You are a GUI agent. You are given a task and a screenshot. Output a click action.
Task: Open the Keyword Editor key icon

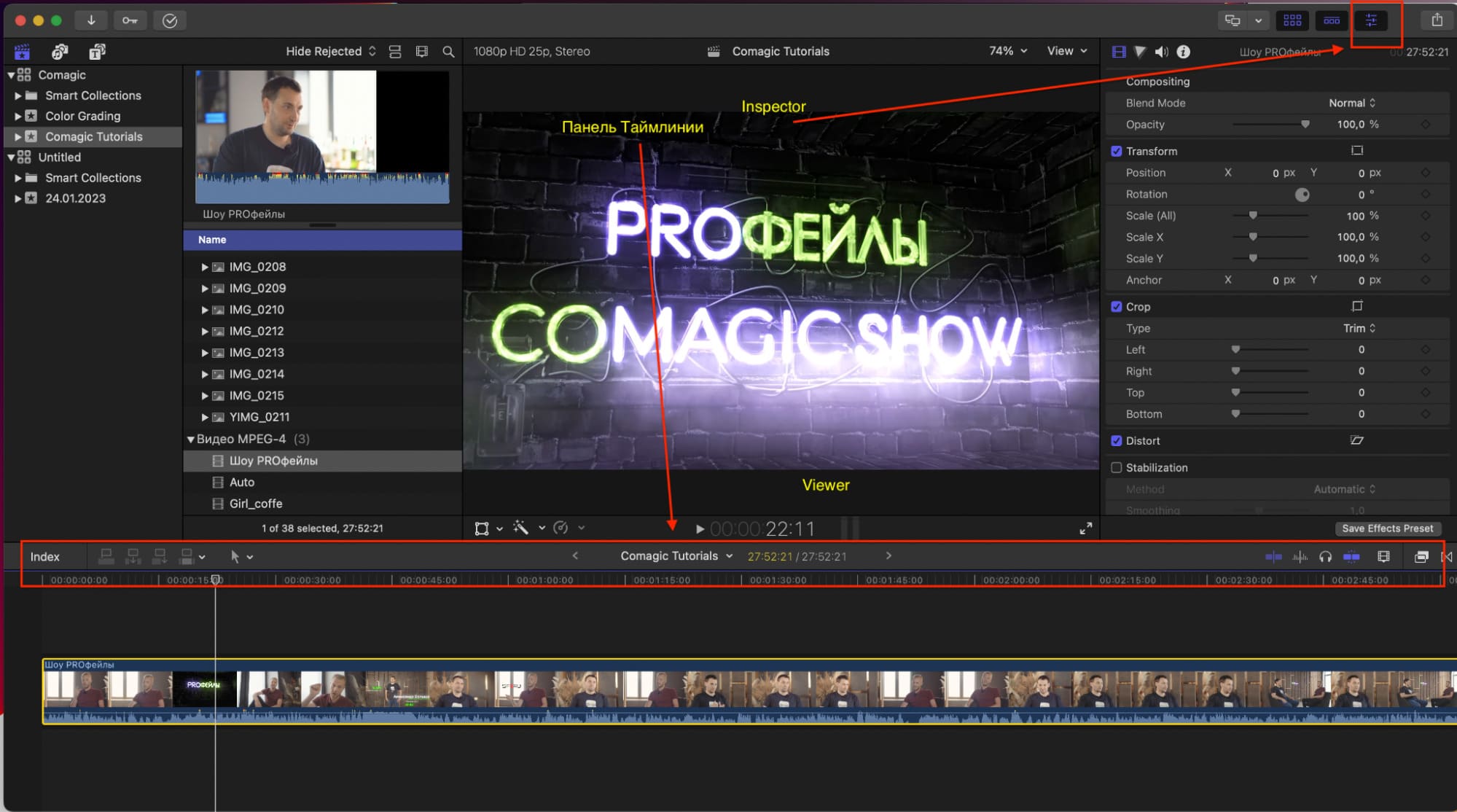pyautogui.click(x=130, y=20)
